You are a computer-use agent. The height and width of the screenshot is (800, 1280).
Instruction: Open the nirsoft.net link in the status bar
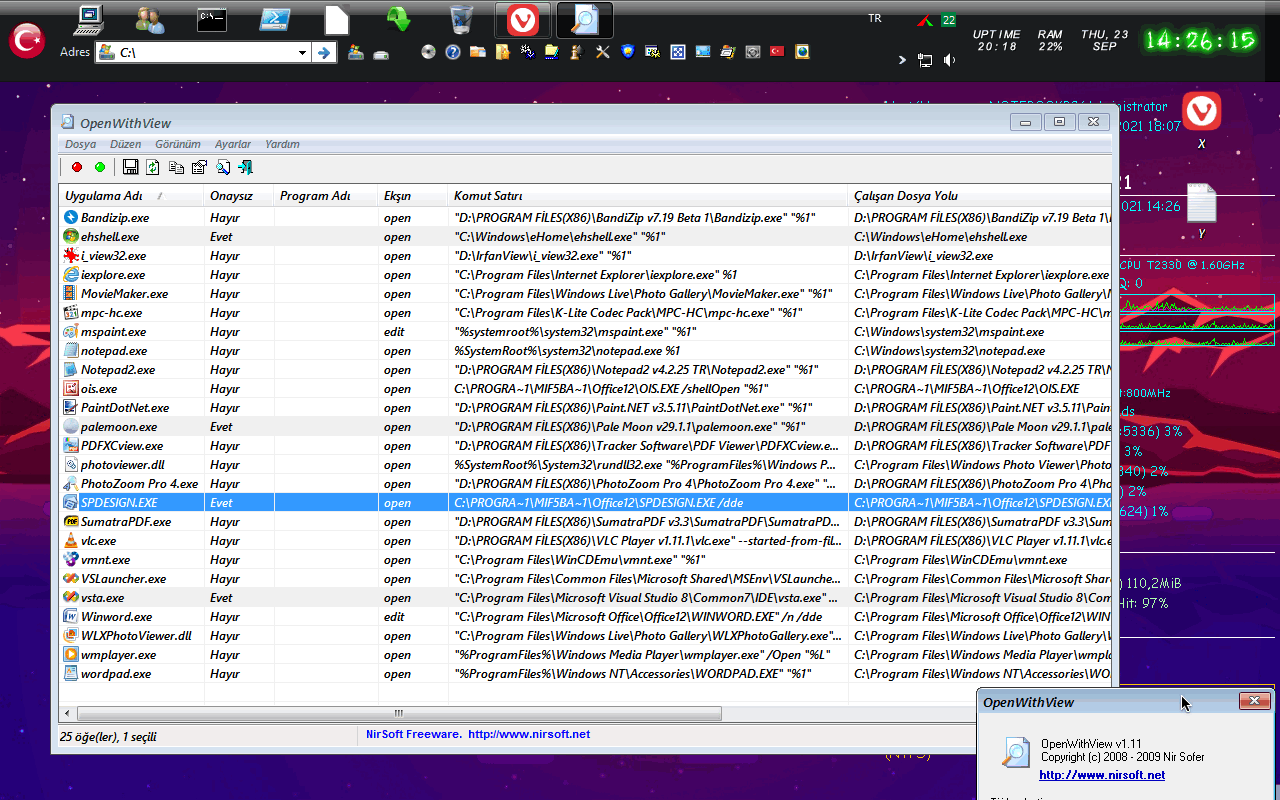[x=529, y=734]
